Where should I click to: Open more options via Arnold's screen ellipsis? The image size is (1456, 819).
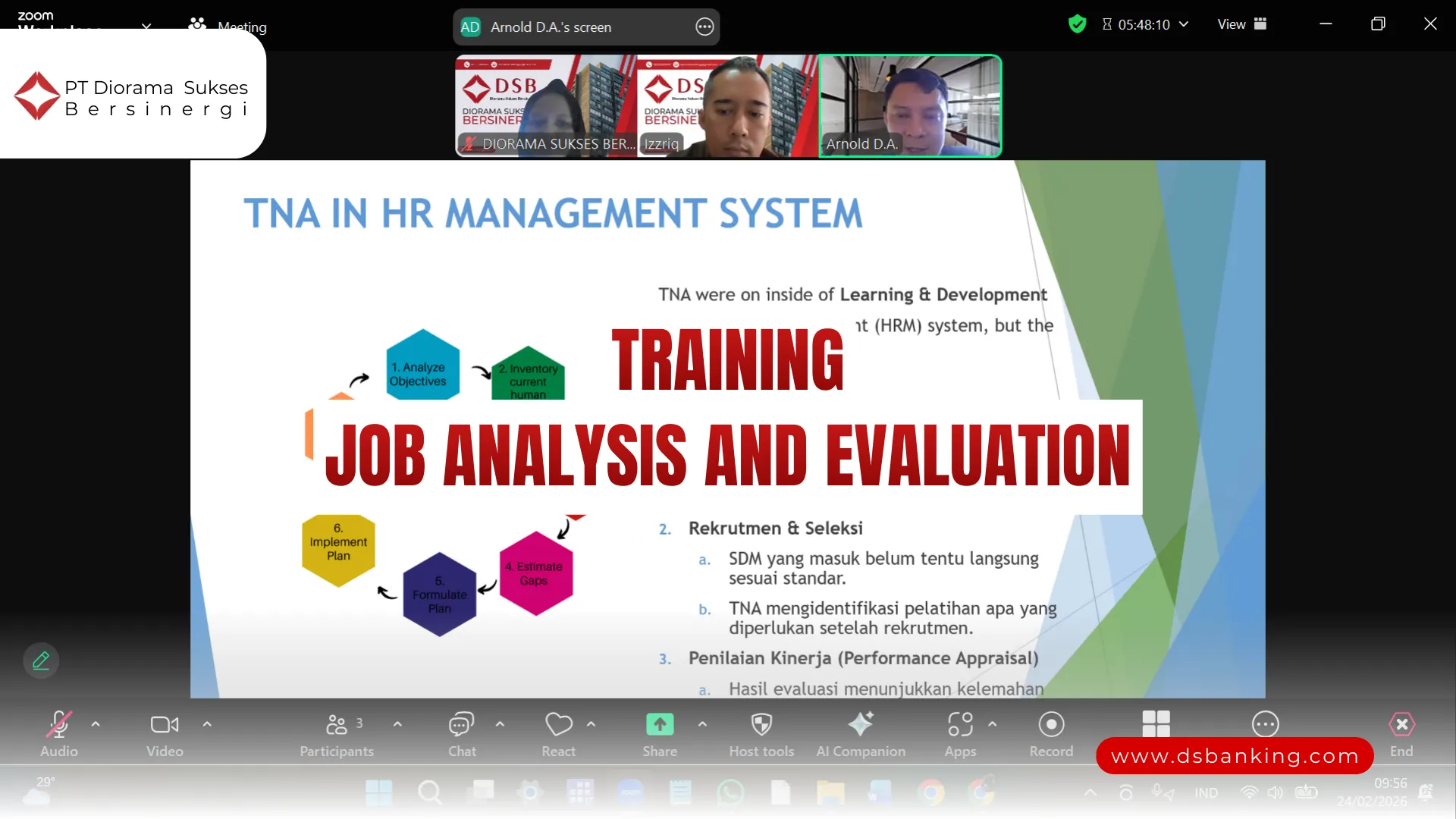point(704,27)
